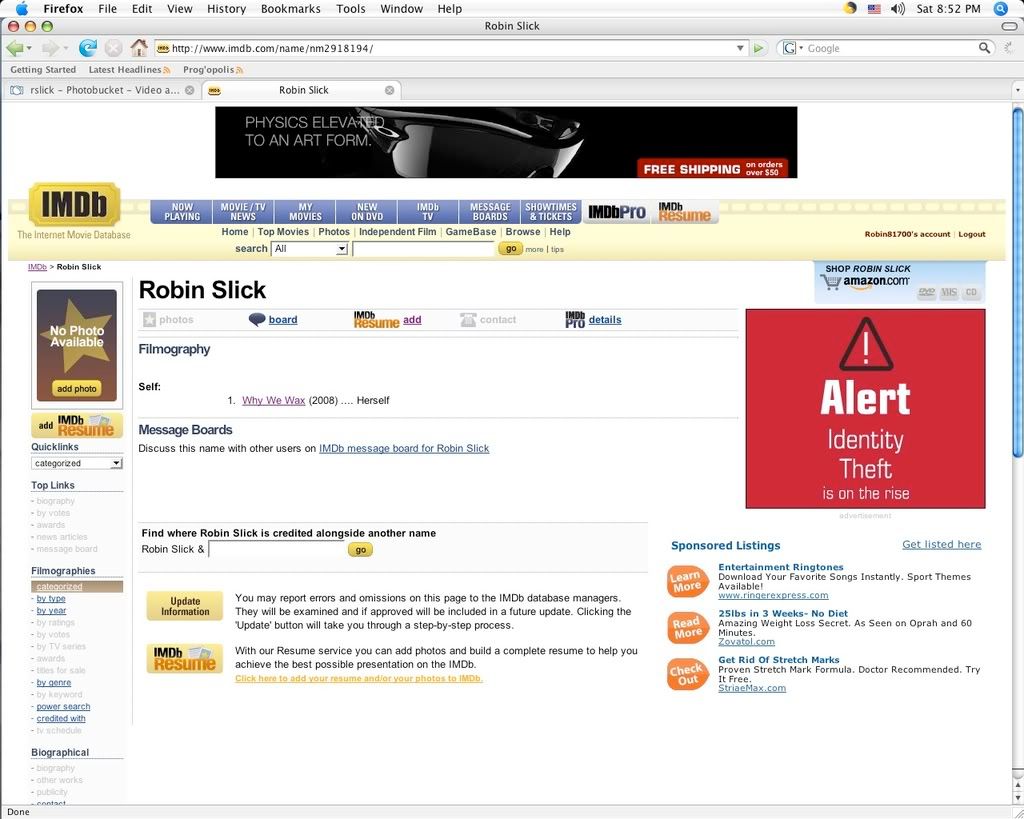Open the power search sidebar link
This screenshot has width=1024, height=819.
[x=63, y=707]
